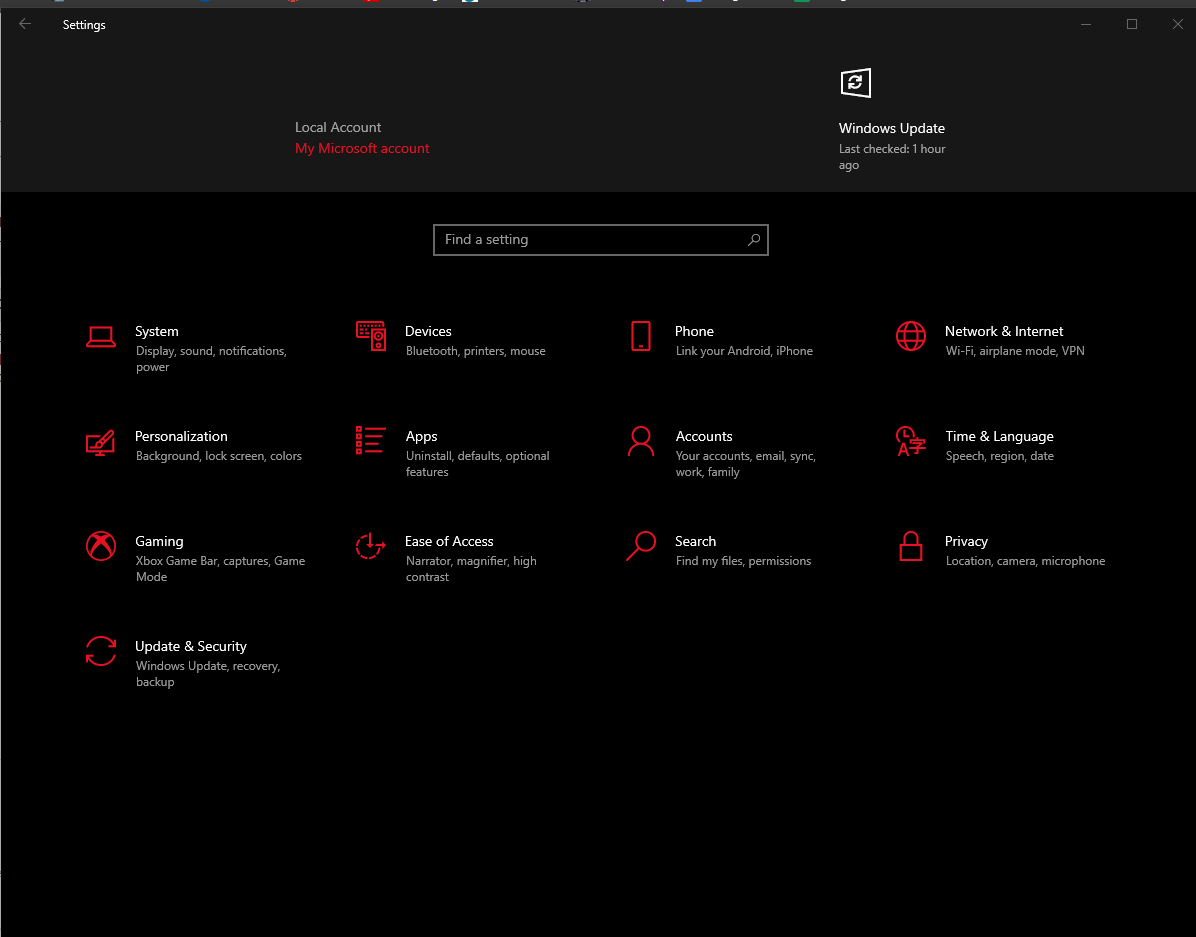Click the Personalization paintbrush icon

[x=101, y=442]
